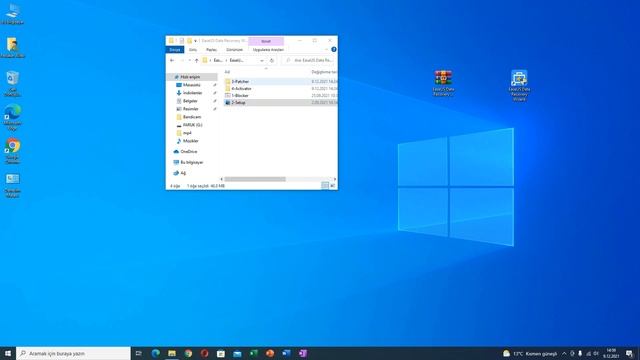The width and height of the screenshot is (640, 360).
Task: Select the Microsoft Edge desktop icon
Action: [x=13, y=117]
